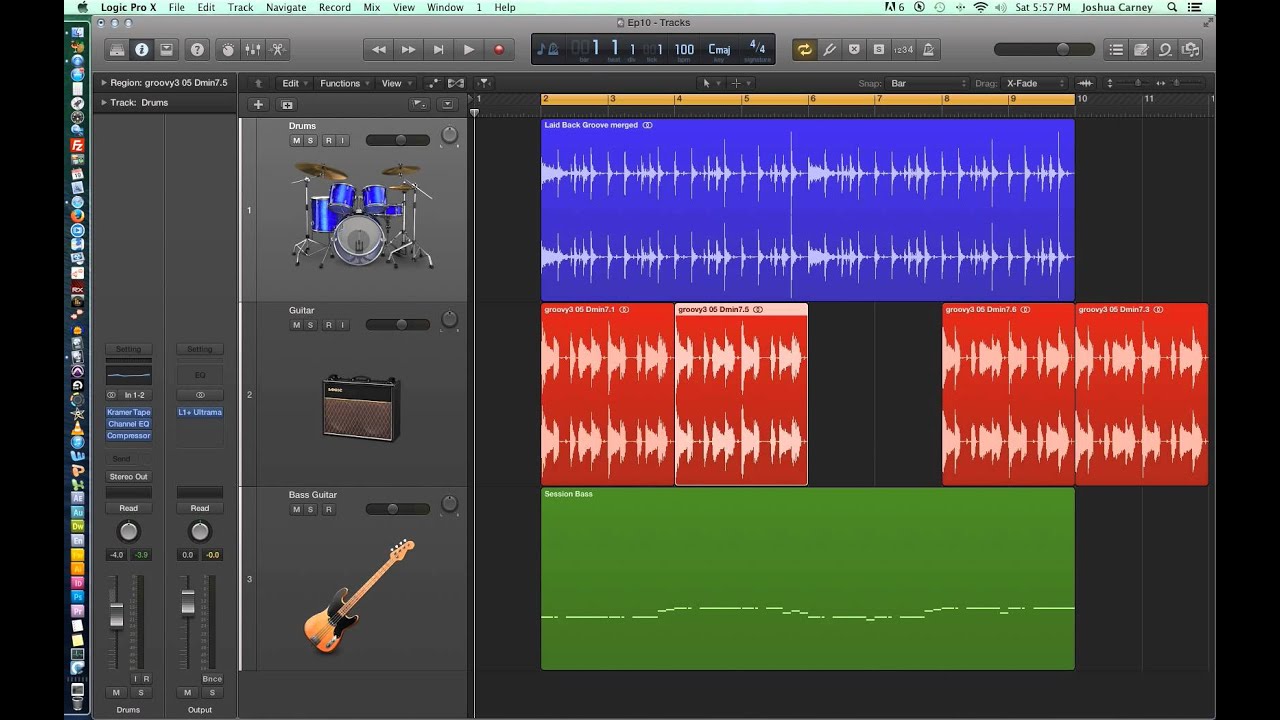
Task: Open the Navigate menu
Action: coord(286,7)
